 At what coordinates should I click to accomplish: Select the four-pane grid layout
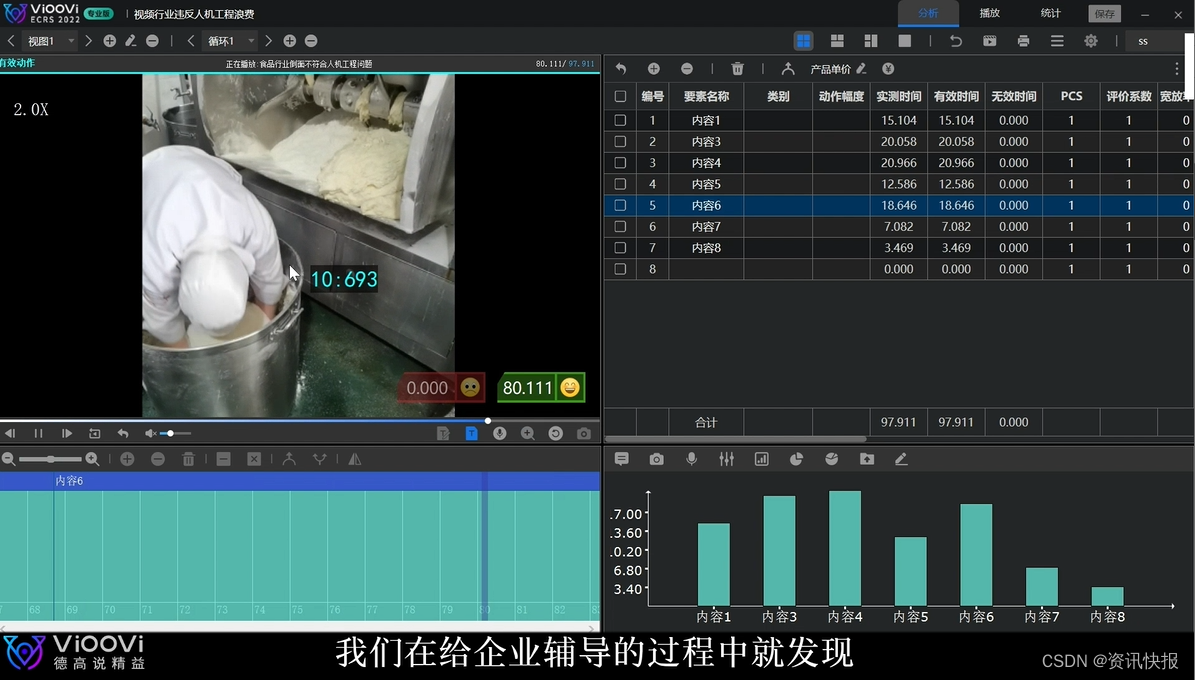click(x=803, y=41)
